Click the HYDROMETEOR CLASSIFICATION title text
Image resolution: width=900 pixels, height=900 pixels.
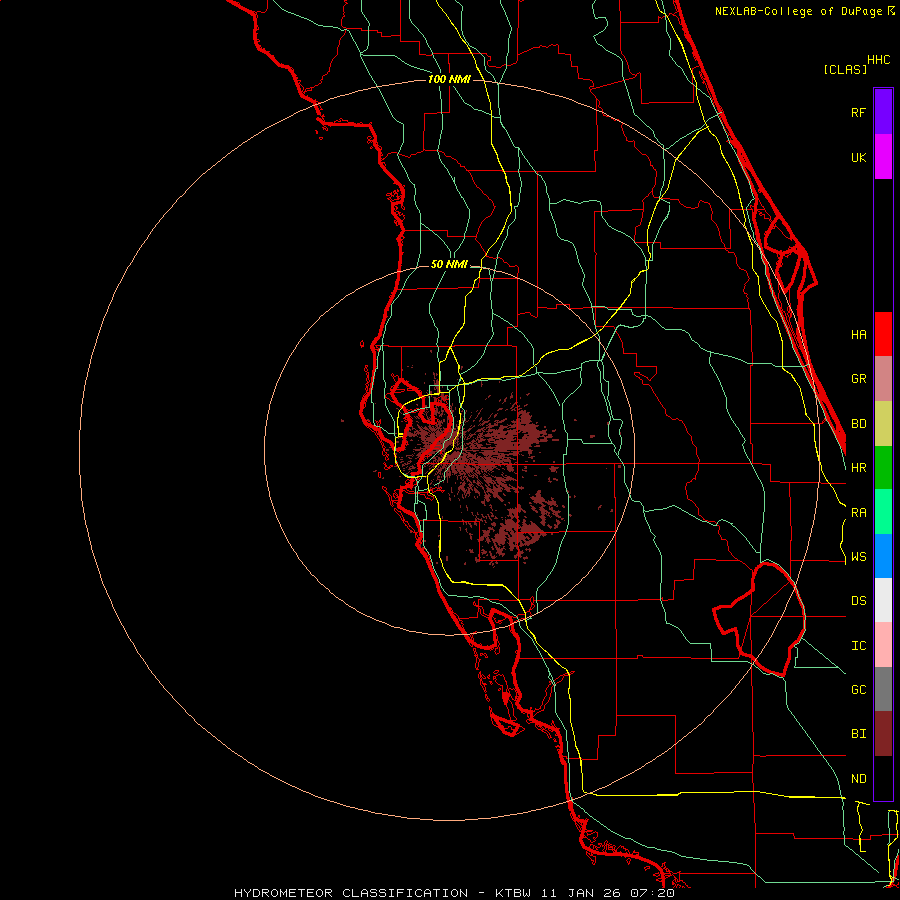(351, 893)
